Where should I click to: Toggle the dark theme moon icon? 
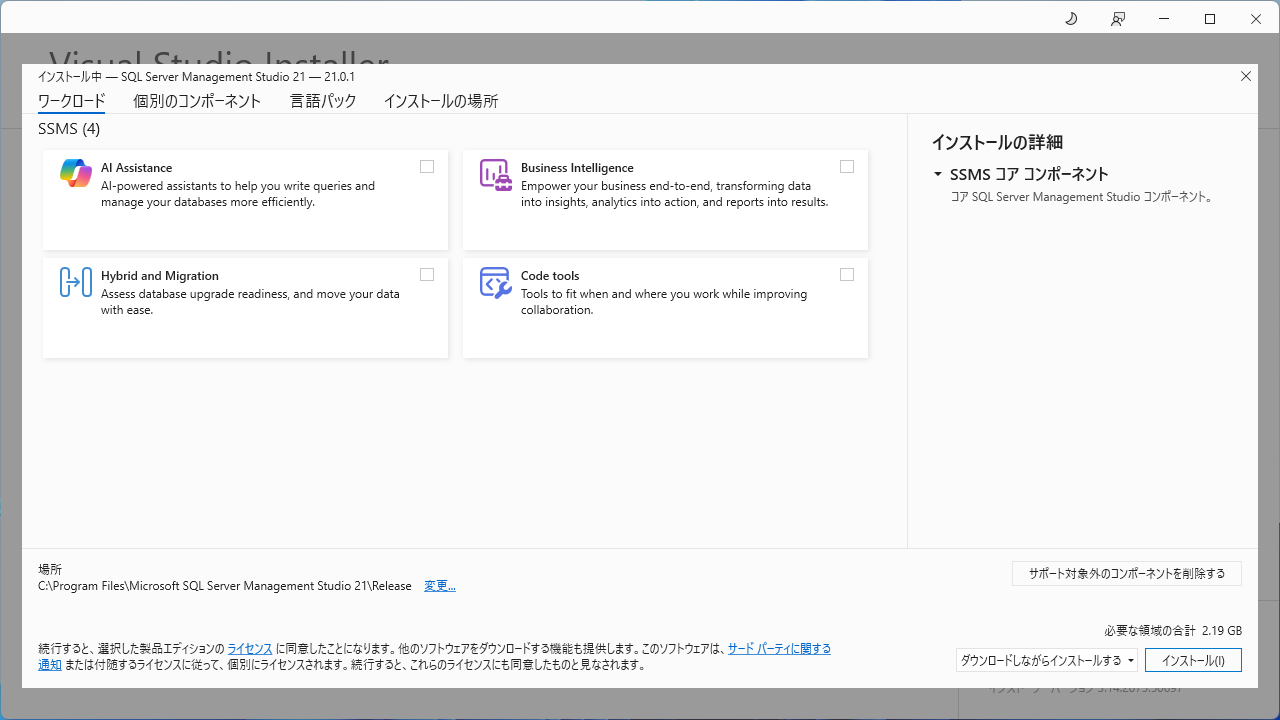(1071, 19)
